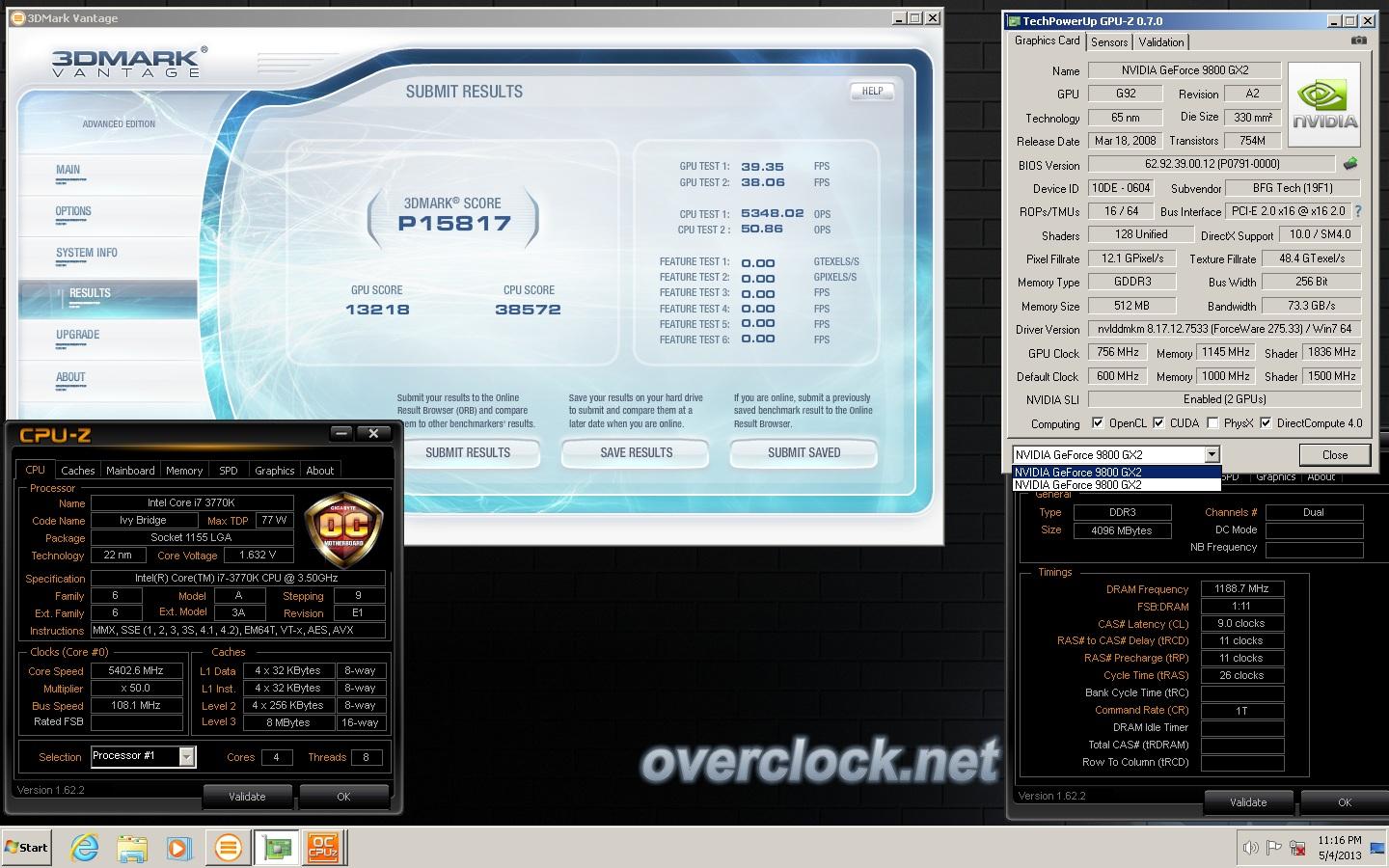Toggle the DirectCompute 4.0 checkbox
This screenshot has width=1389, height=868.
pos(1265,422)
